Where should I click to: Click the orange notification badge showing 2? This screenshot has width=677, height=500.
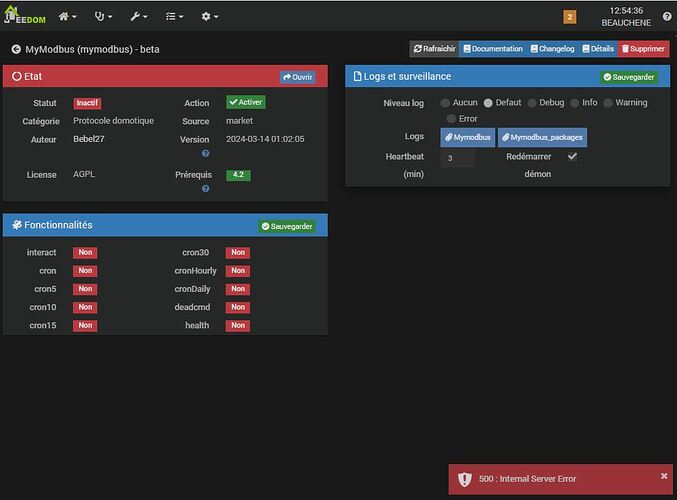tap(570, 17)
